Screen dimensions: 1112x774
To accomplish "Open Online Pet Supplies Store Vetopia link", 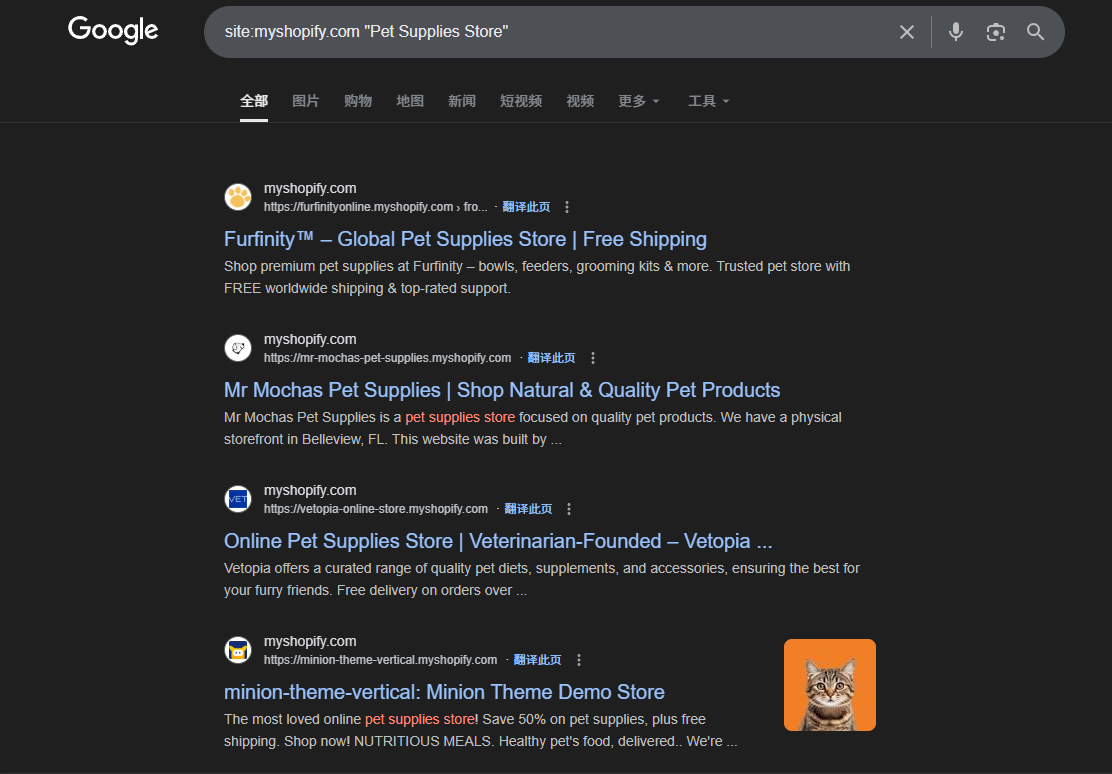I will pyautogui.click(x=498, y=541).
